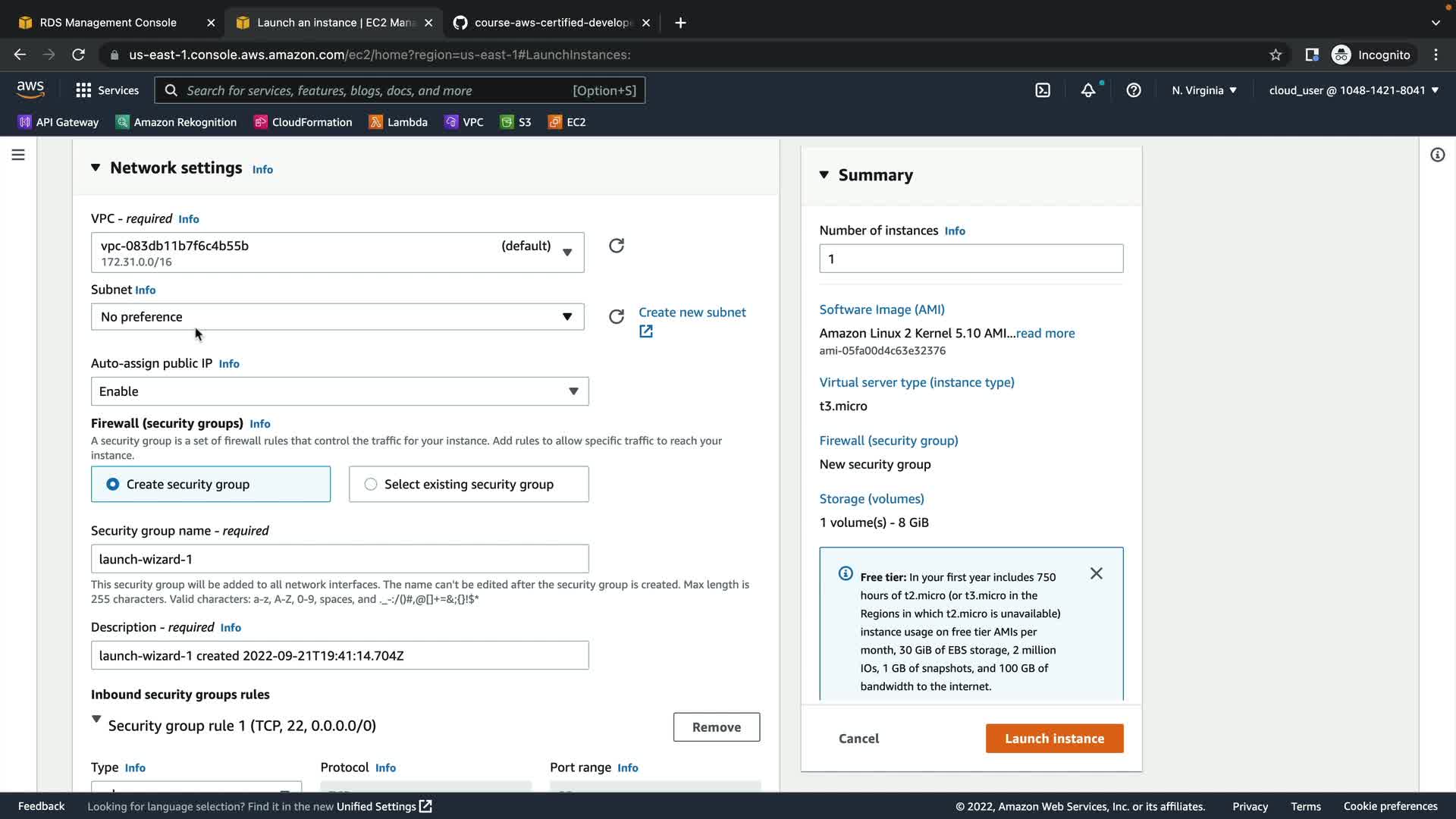Open the help question mark icon

pos(1134,90)
